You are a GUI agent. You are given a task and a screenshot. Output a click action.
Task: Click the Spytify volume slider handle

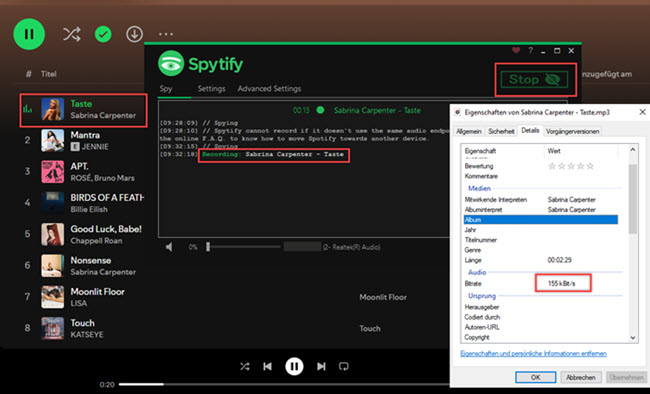[208, 247]
